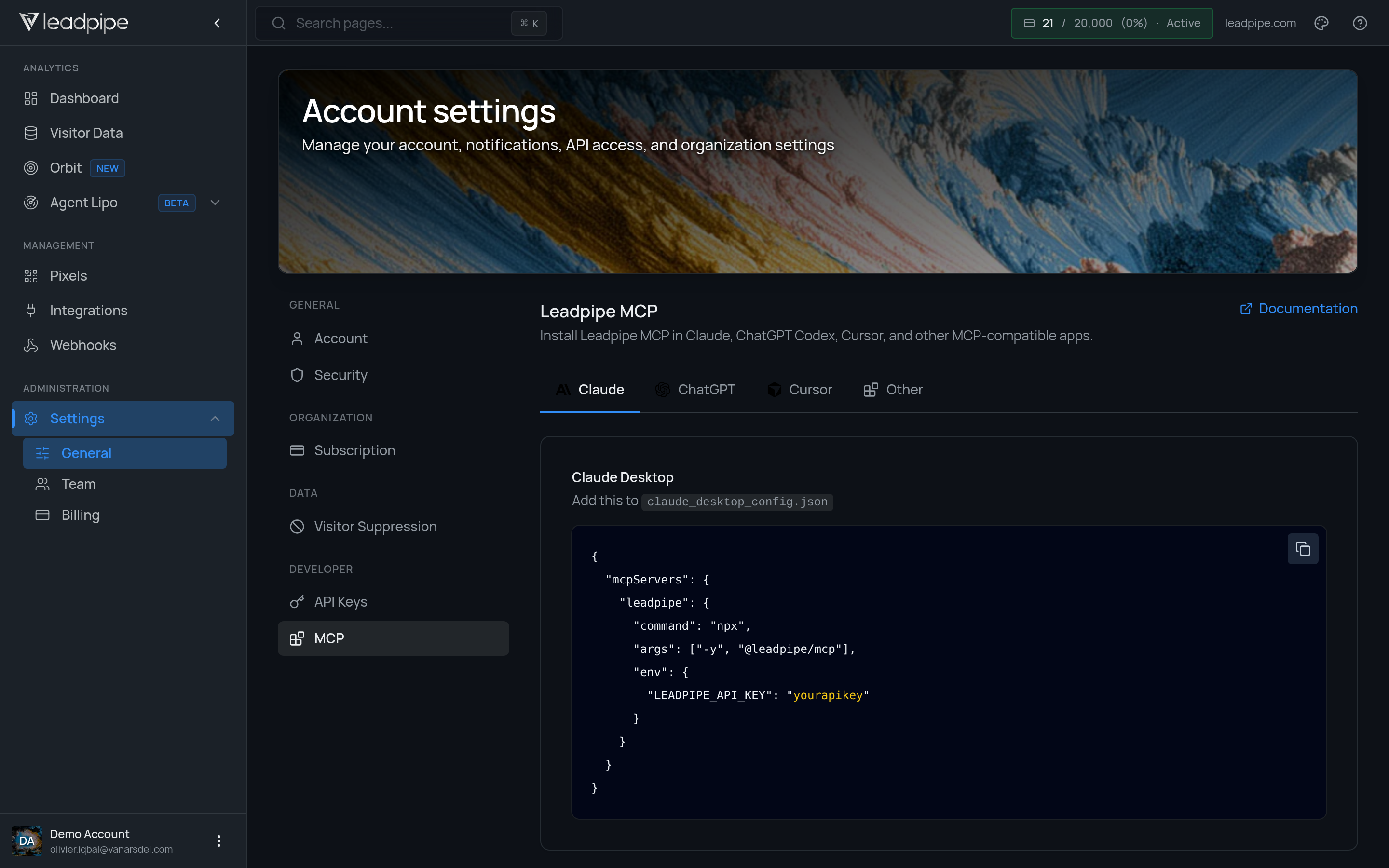1389x868 pixels.
Task: Open the Documentation link
Action: point(1299,309)
